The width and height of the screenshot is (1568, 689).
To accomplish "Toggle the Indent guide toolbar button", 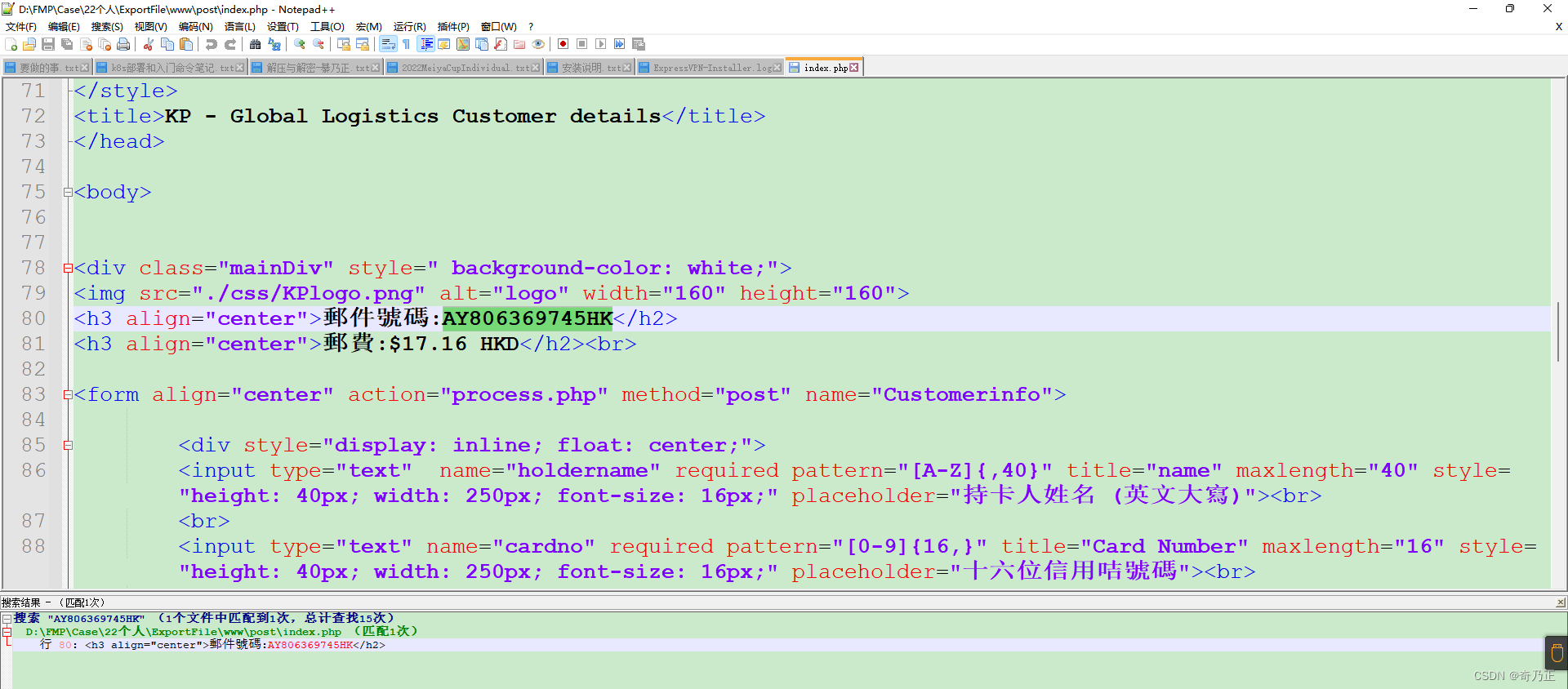I will pos(425,44).
